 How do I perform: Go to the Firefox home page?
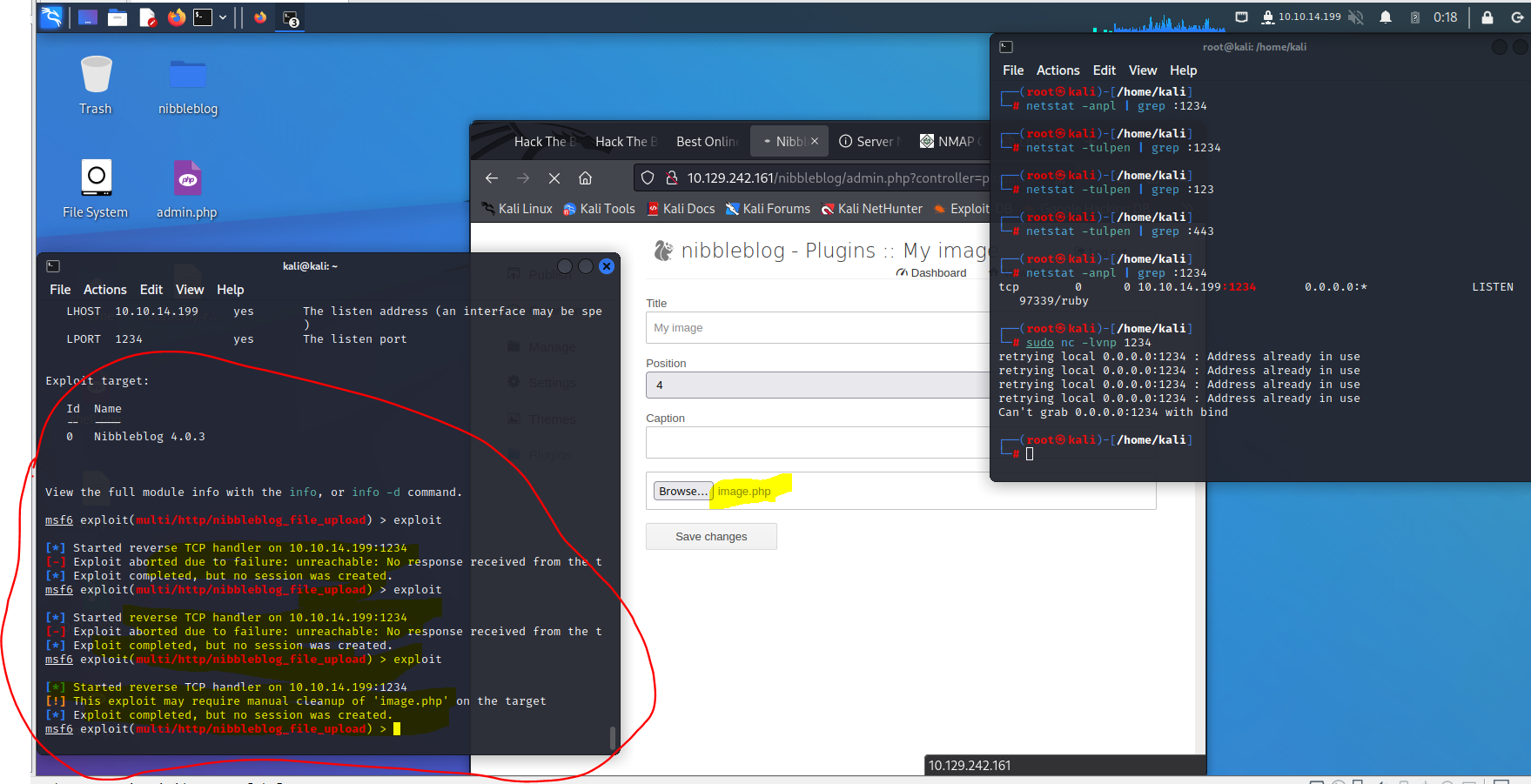coord(586,178)
